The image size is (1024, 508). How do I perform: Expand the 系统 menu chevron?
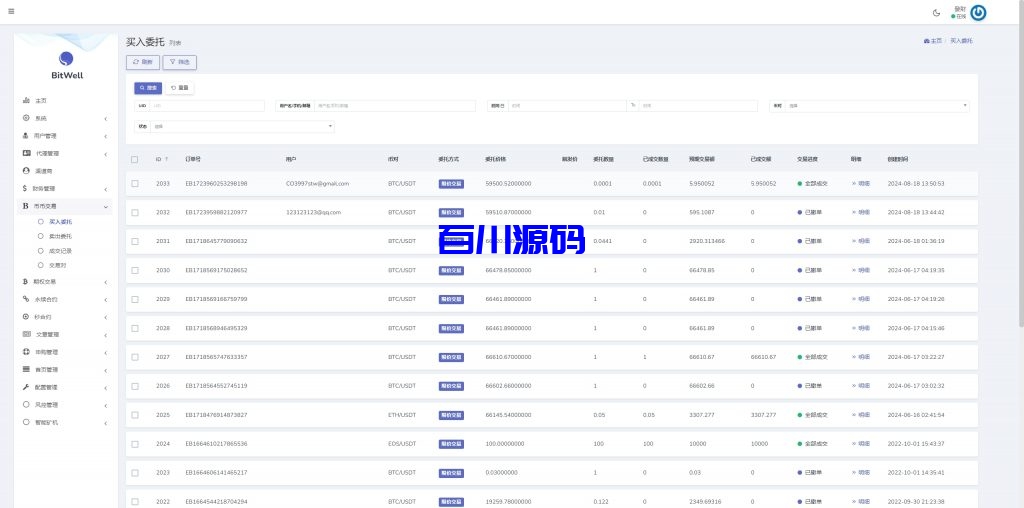click(106, 119)
